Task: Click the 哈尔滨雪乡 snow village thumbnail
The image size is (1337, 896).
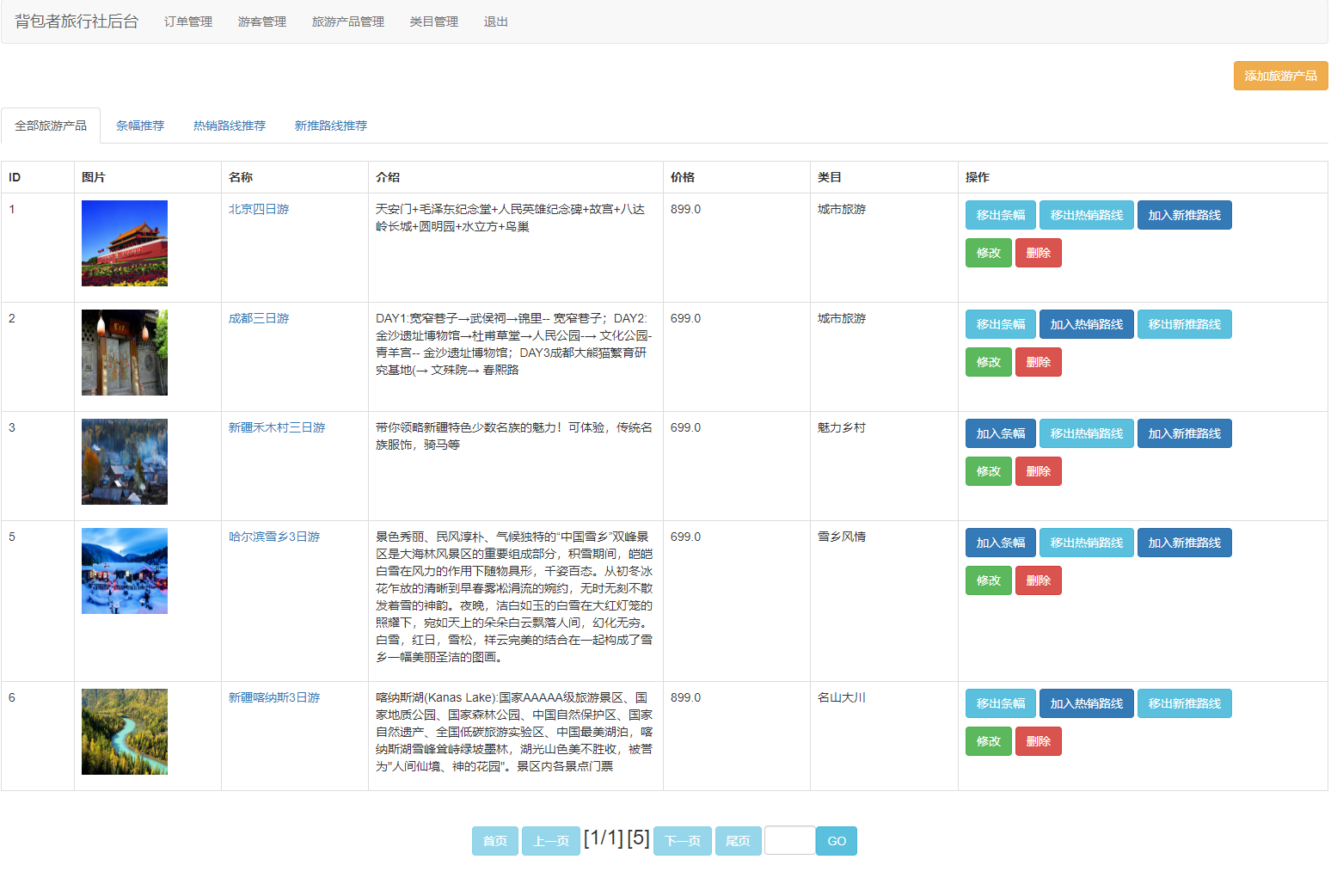Action: (125, 571)
